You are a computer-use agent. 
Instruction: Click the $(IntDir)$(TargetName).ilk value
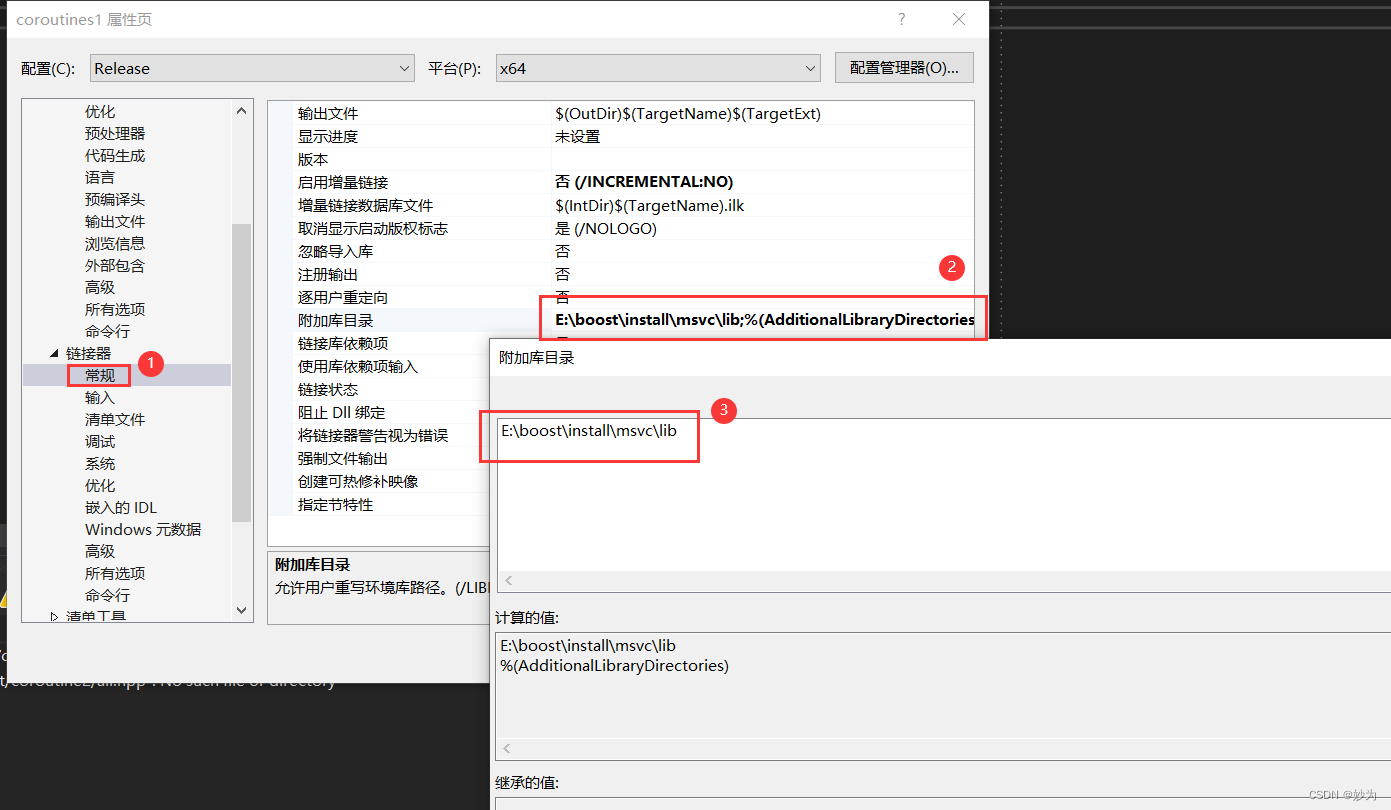coord(650,205)
